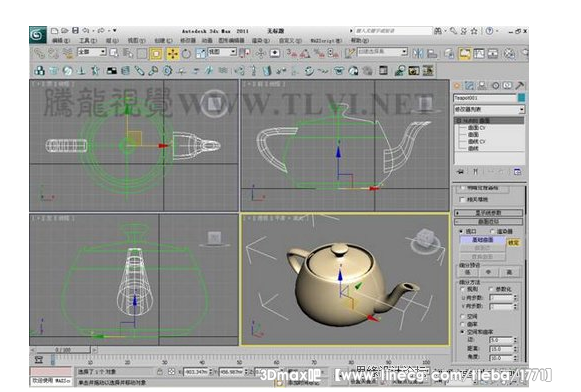The image size is (581, 392).
Task: Open Select by Name dialog
Action: coord(128,53)
